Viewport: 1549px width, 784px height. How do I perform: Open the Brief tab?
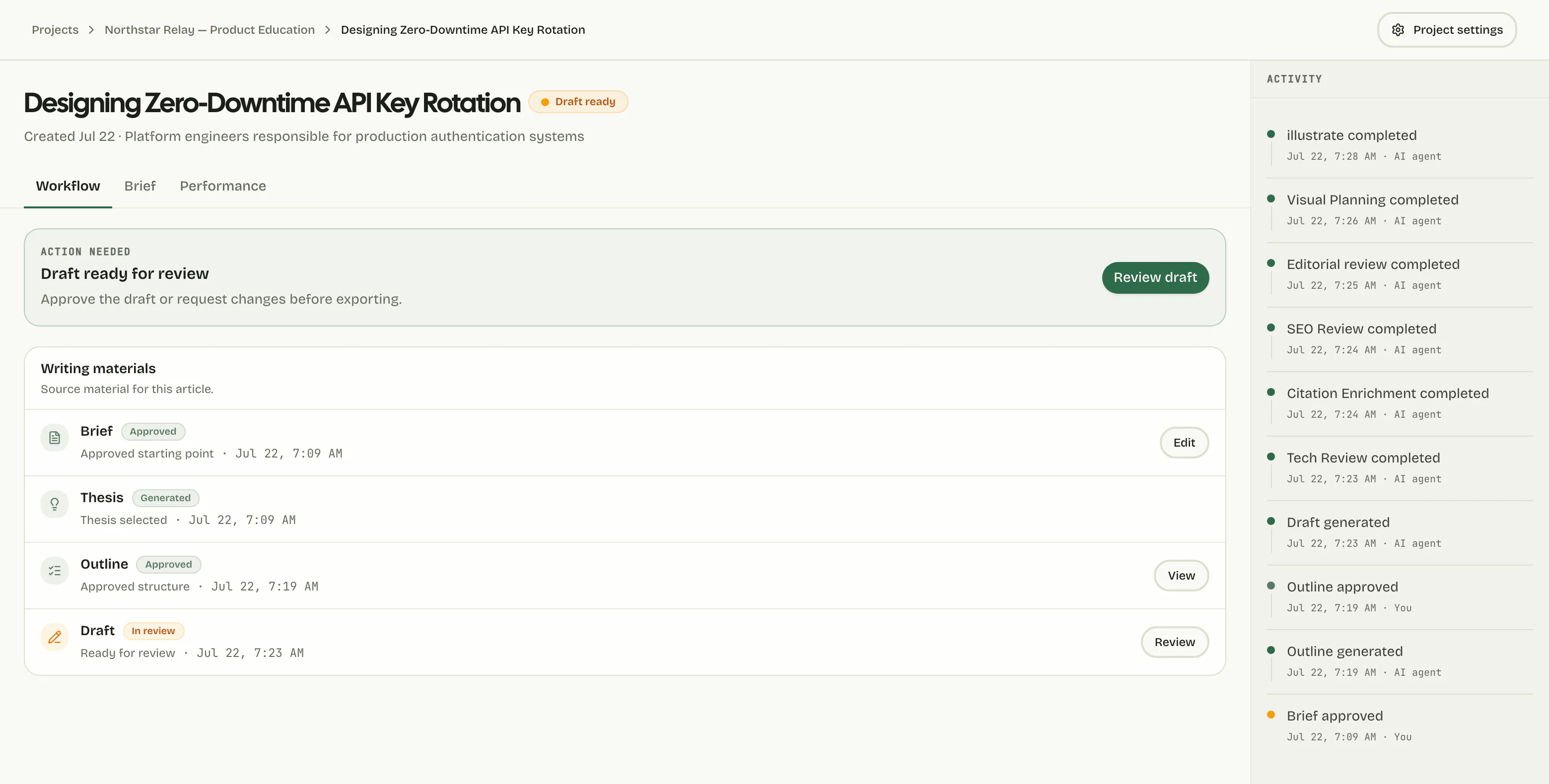click(140, 186)
